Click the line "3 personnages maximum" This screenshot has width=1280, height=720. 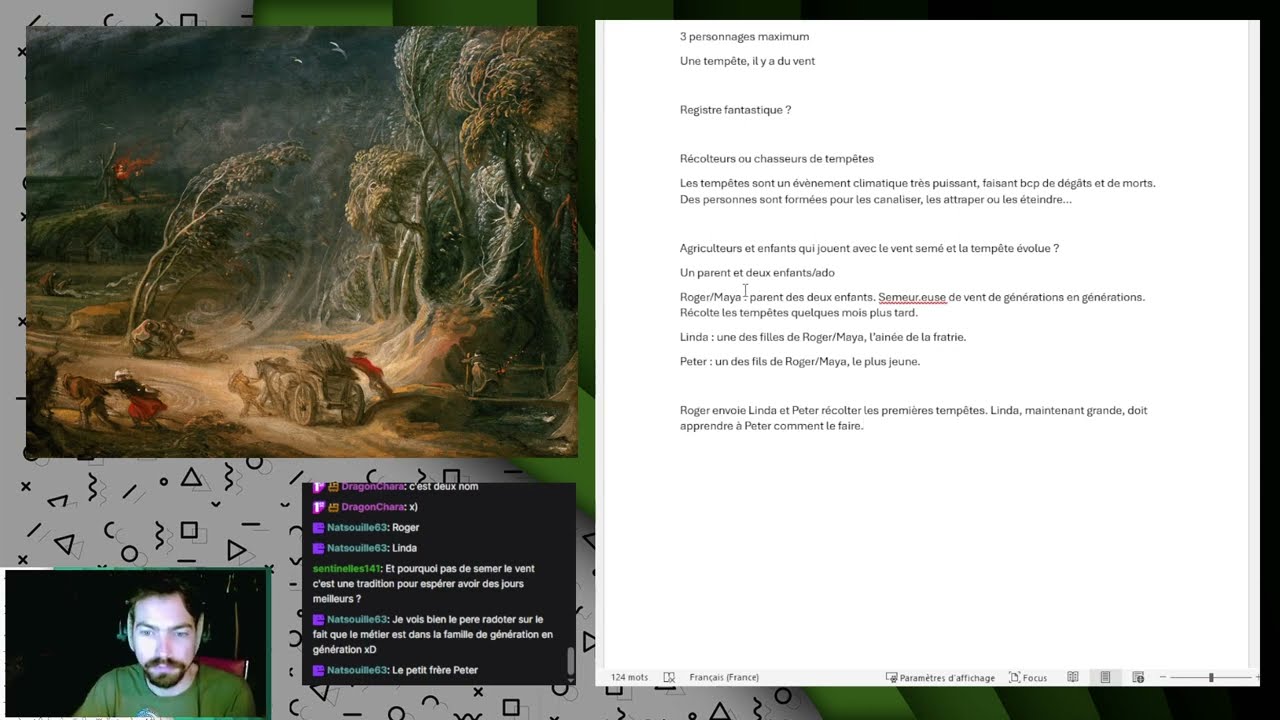pos(744,37)
